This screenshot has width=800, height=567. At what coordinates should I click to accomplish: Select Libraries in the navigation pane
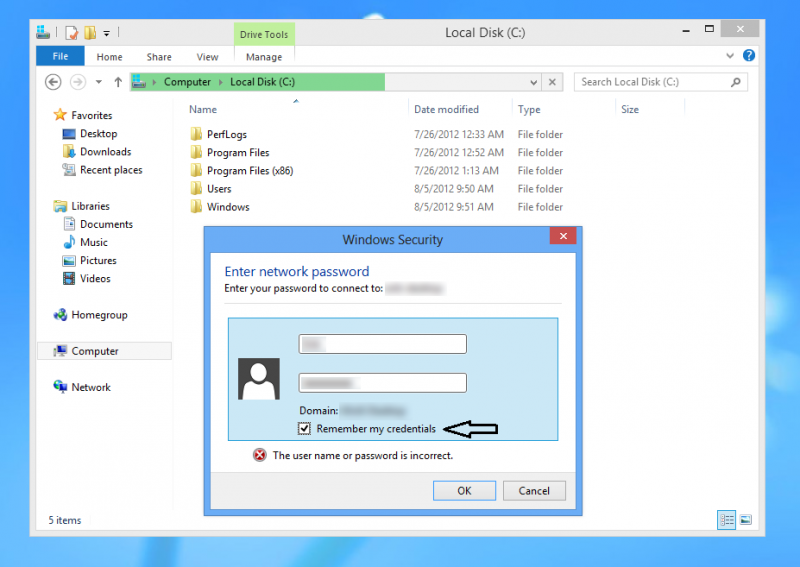coord(90,206)
